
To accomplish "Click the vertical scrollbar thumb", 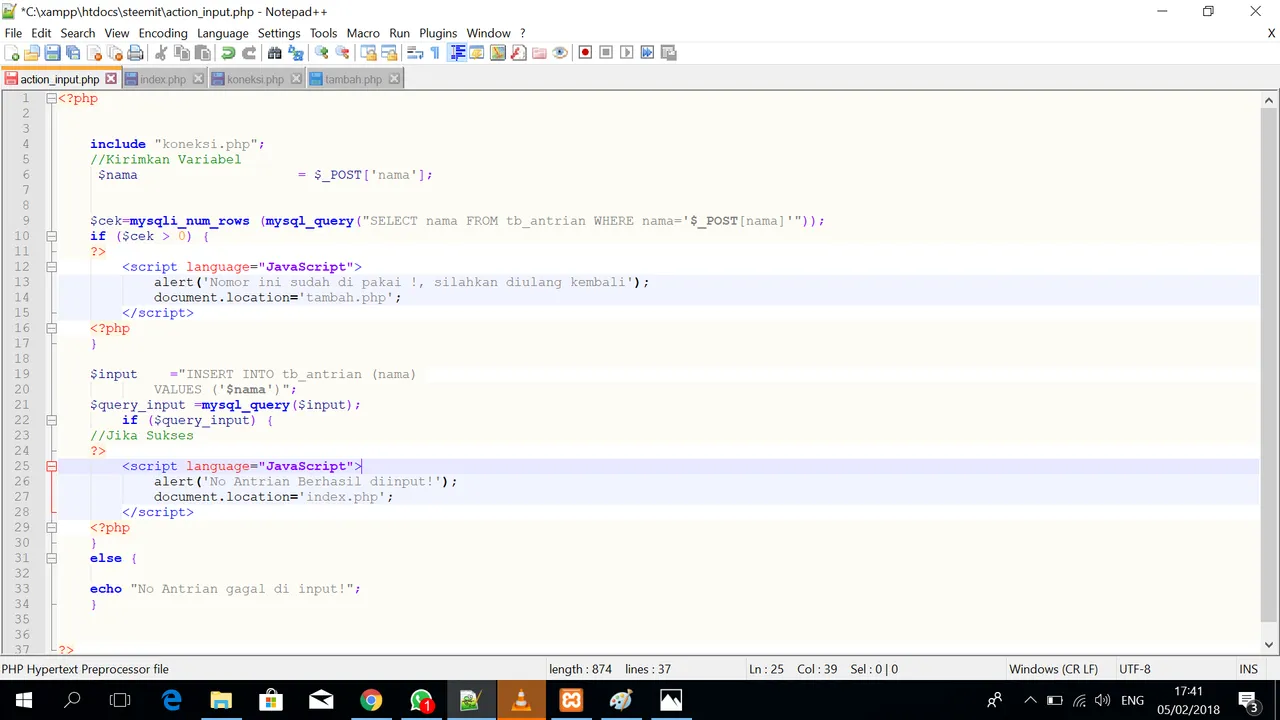I will click(1269, 365).
